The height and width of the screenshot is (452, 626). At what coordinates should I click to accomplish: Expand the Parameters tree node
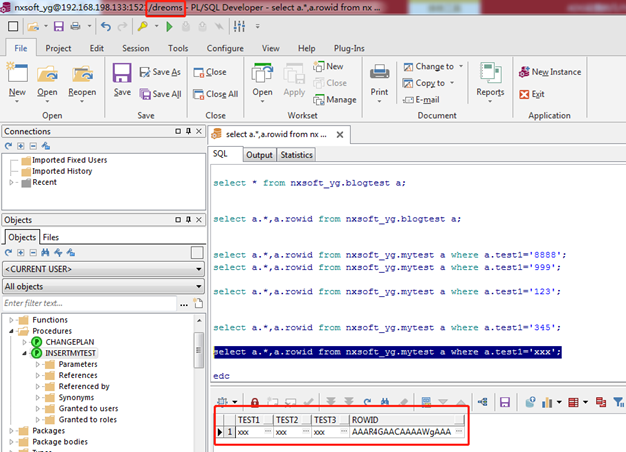point(37,365)
